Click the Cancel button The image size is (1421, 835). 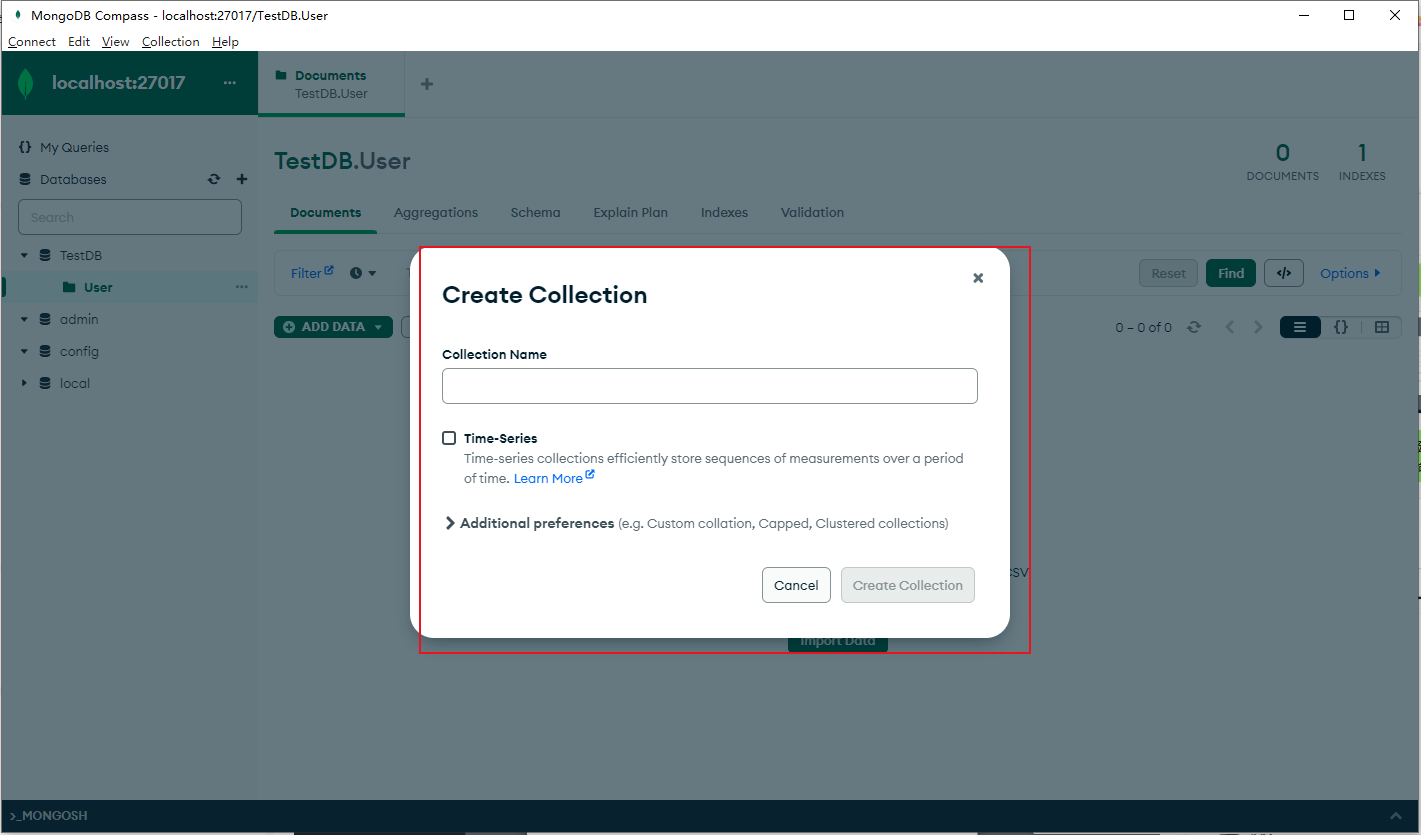tap(796, 585)
